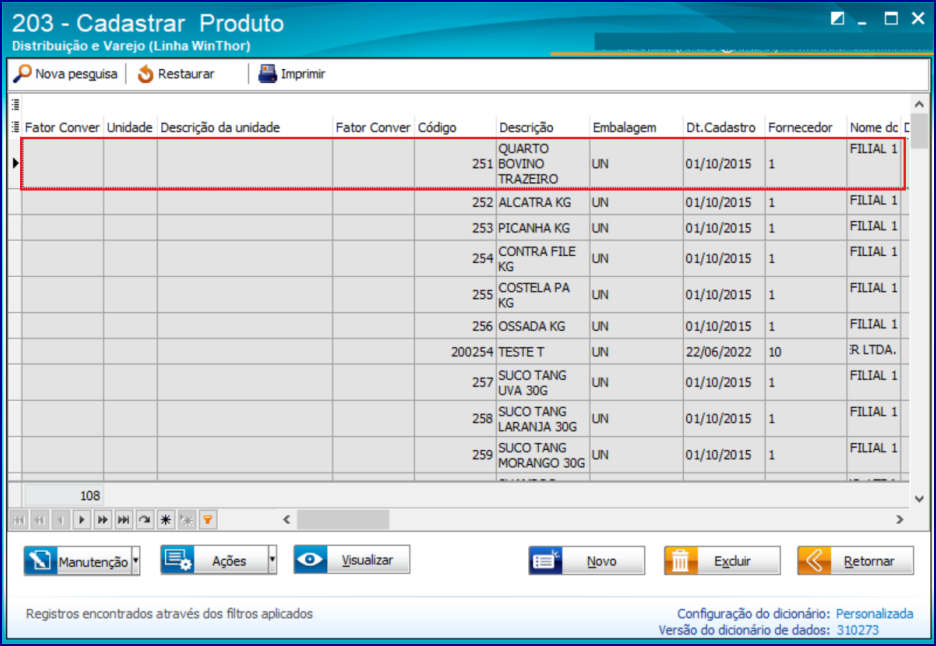
Task: Sort by the Código column header
Action: pos(455,127)
